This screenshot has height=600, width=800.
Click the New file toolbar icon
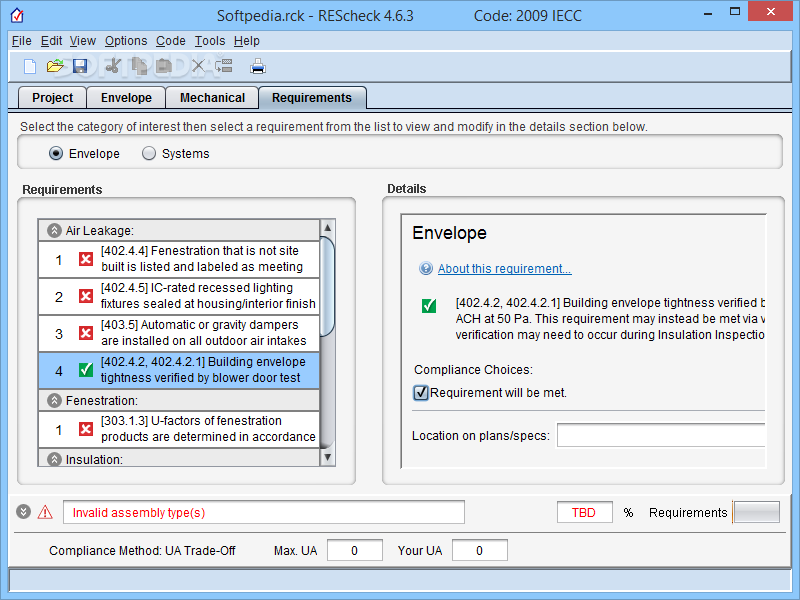pyautogui.click(x=30, y=66)
